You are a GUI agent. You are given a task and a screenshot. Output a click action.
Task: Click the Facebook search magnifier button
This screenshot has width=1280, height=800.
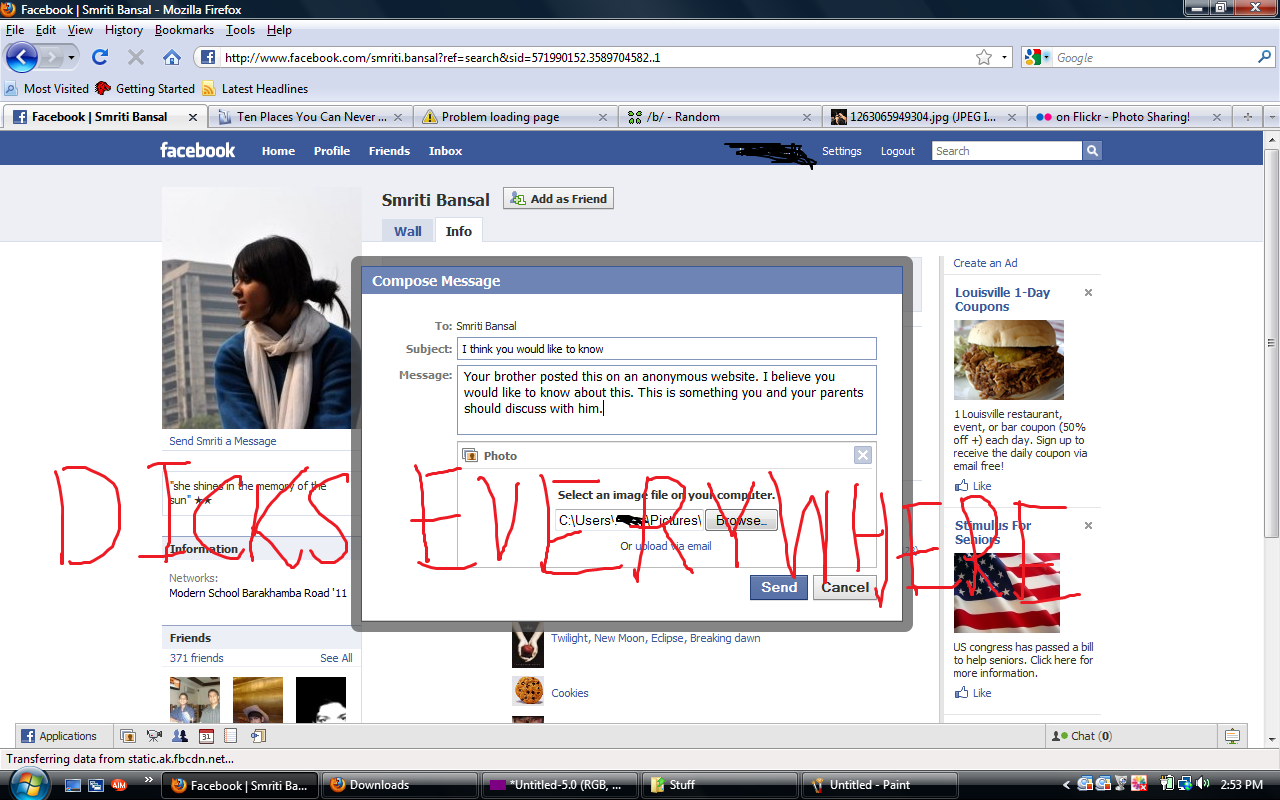(1092, 151)
